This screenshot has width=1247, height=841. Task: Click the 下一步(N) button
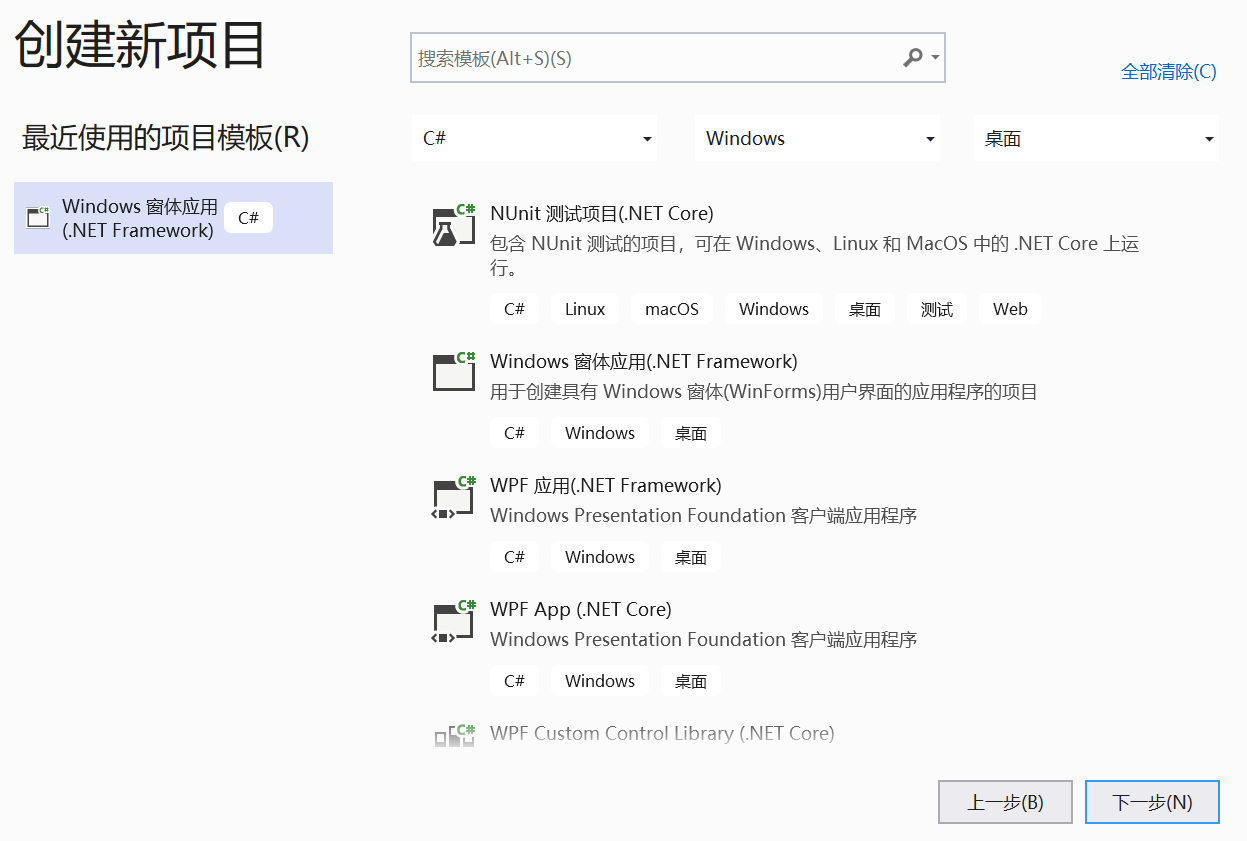coord(1152,801)
